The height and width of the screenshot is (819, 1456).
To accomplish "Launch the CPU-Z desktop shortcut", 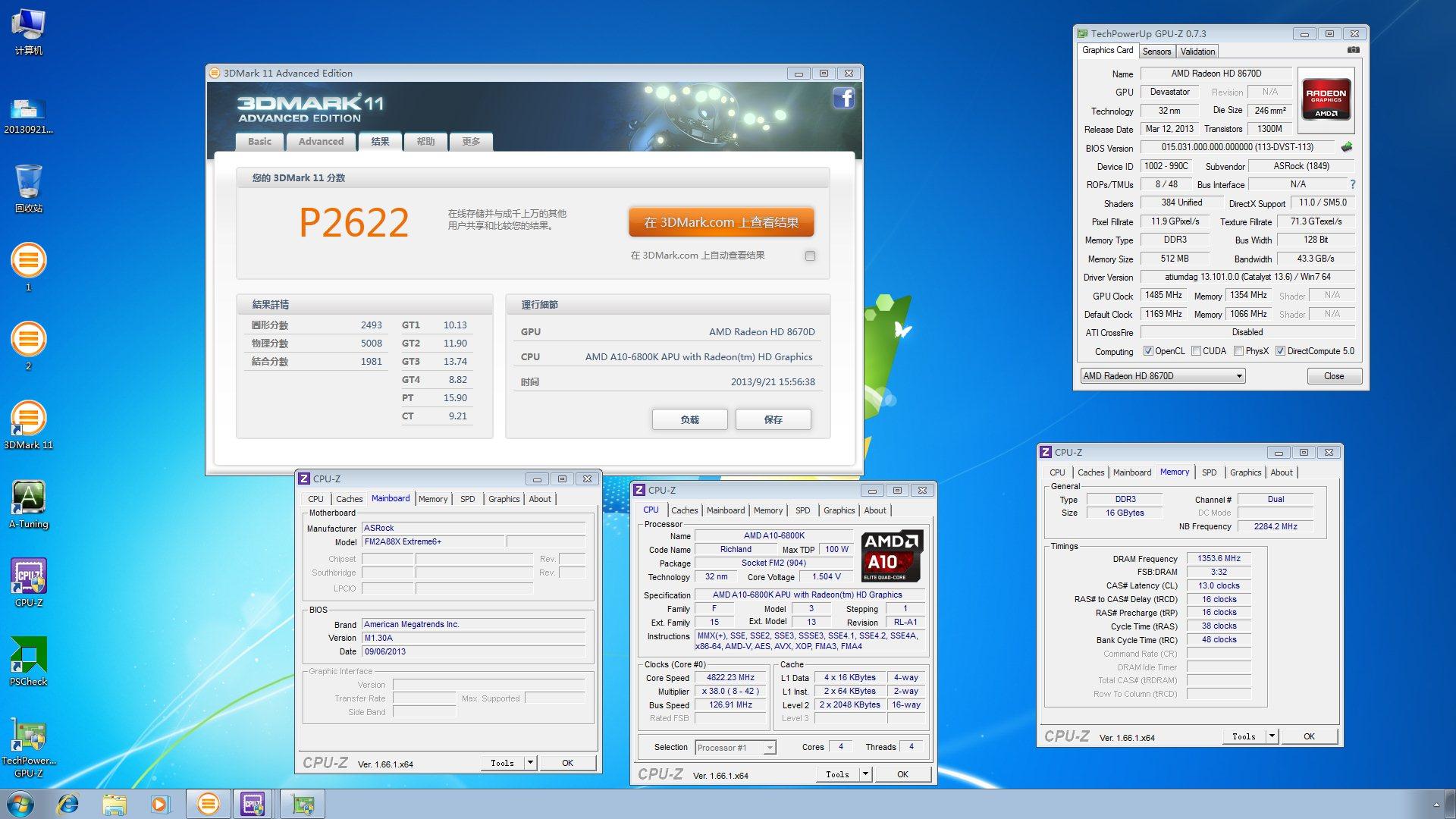I will [29, 582].
